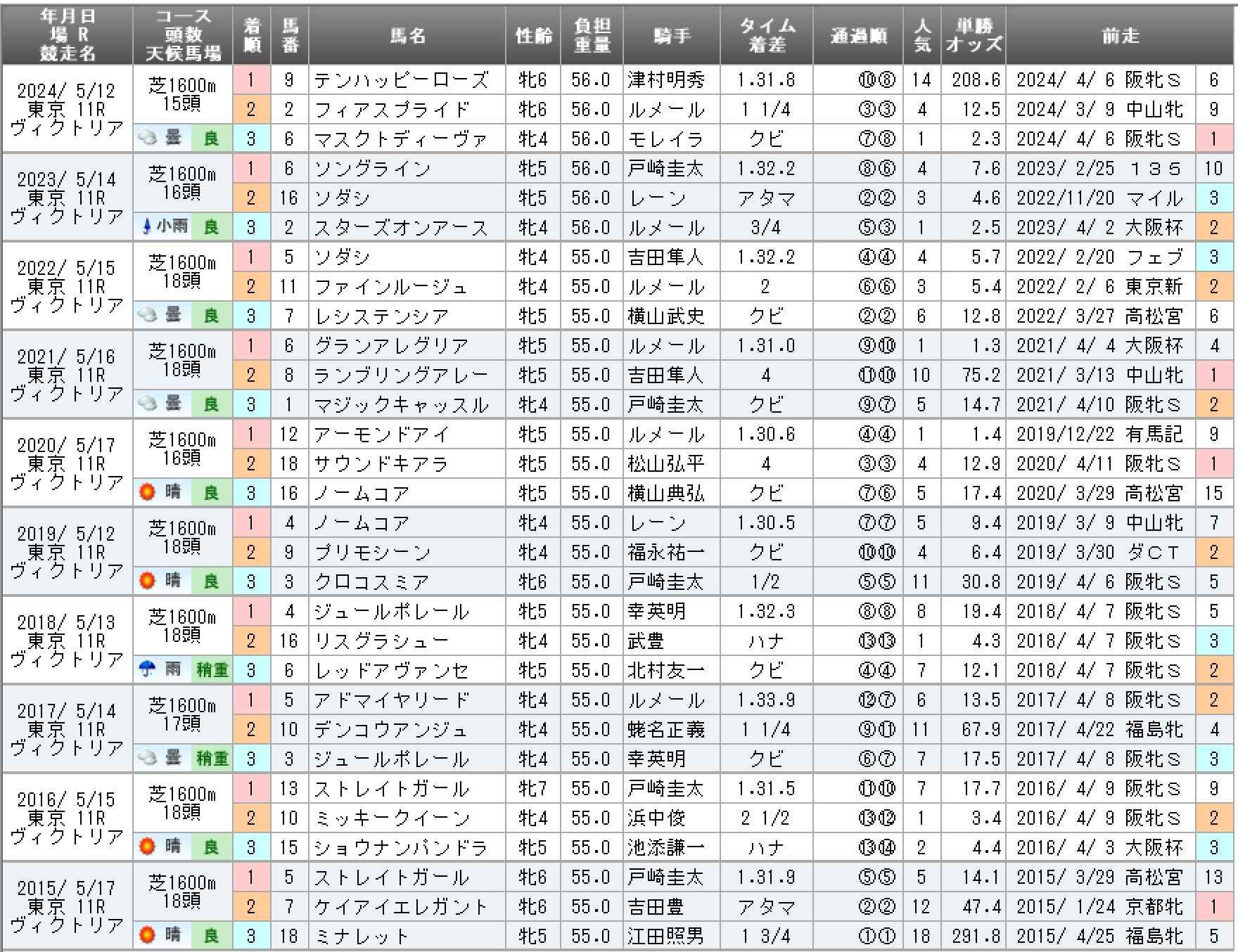The height and width of the screenshot is (952, 1238).
Task: Select horse name マジックキャッスル
Action: point(401,405)
